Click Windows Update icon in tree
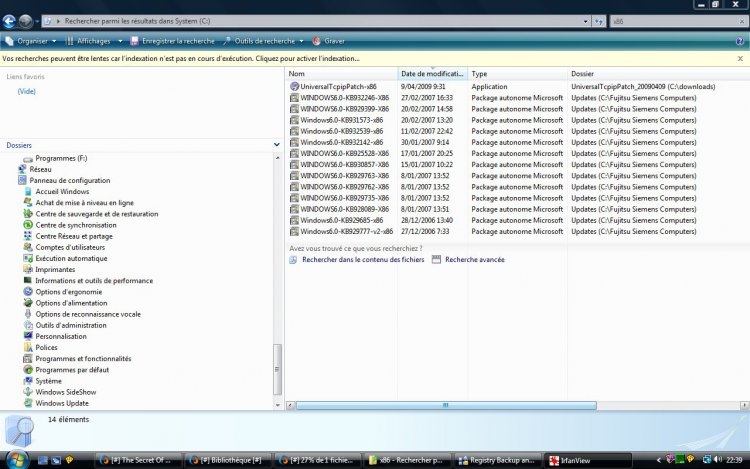This screenshot has height=469, width=750. 28,403
